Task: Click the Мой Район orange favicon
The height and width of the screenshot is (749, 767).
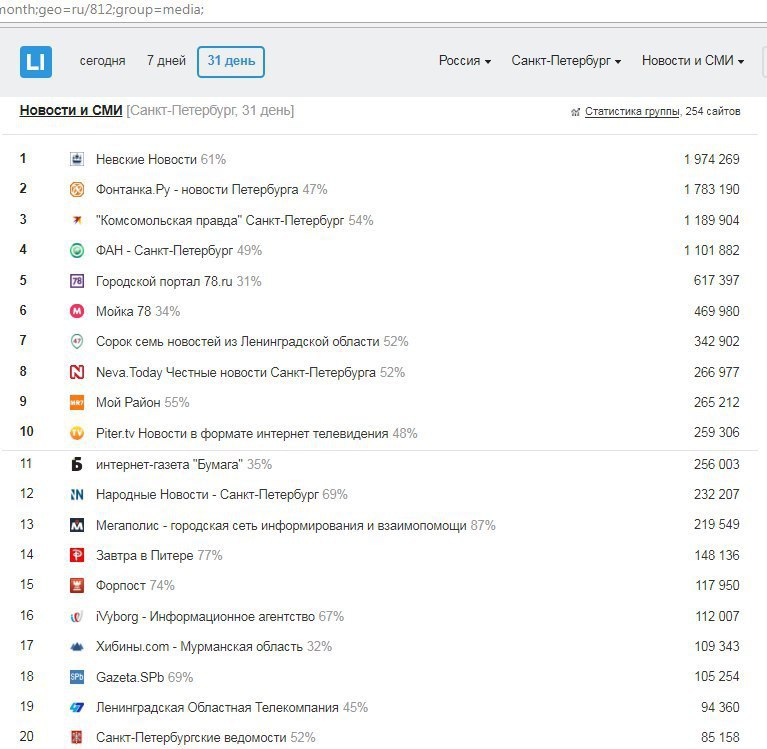Action: [x=77, y=403]
